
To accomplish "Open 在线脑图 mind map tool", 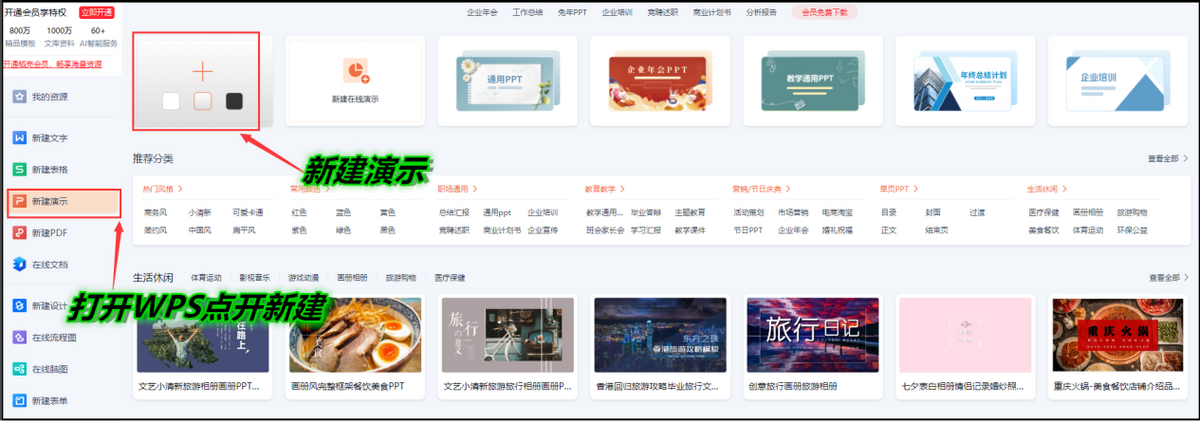I will click(x=20, y=369).
